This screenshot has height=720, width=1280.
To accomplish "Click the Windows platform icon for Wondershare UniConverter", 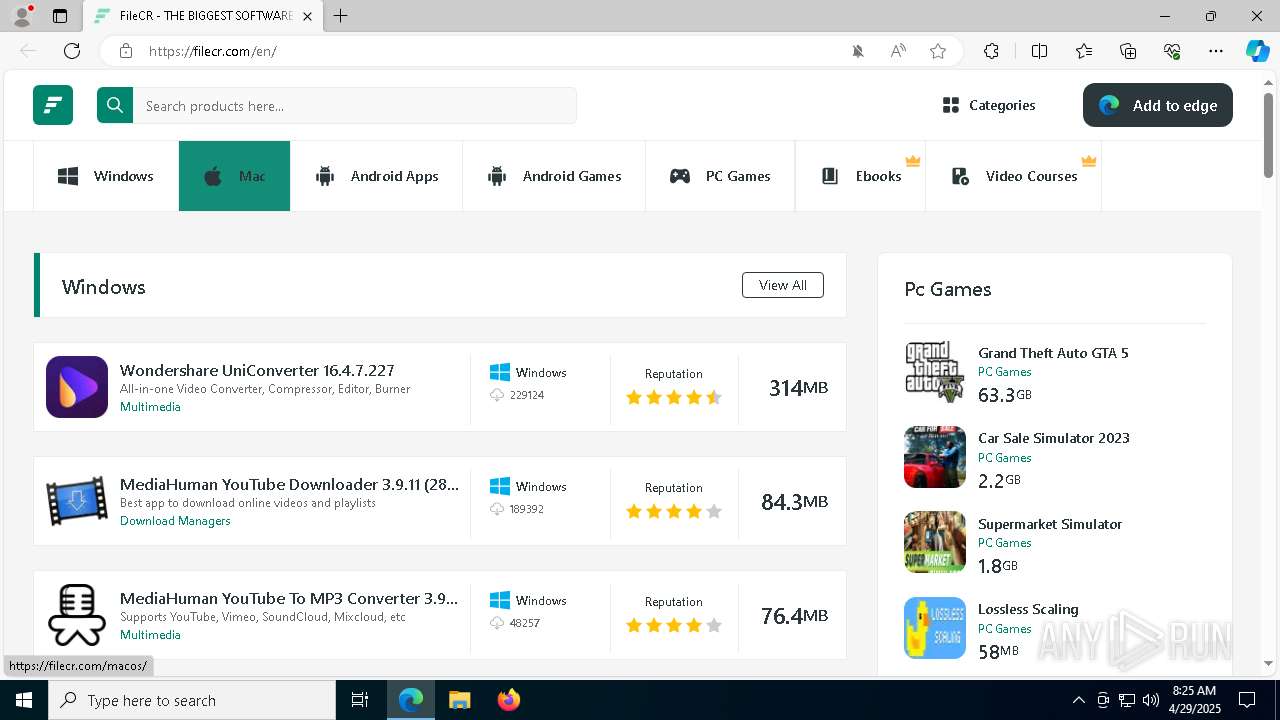I will pyautogui.click(x=500, y=372).
